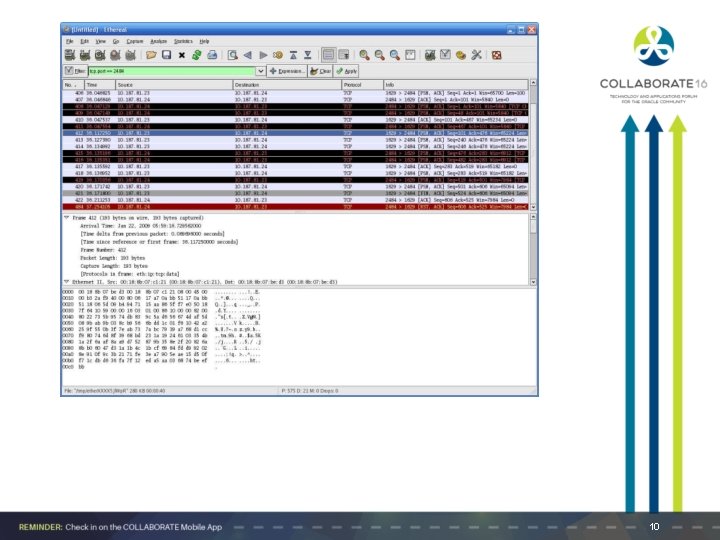Image resolution: width=720 pixels, height=540 pixels.
Task: Expand the Ethernet II tree node
Action: [67, 281]
